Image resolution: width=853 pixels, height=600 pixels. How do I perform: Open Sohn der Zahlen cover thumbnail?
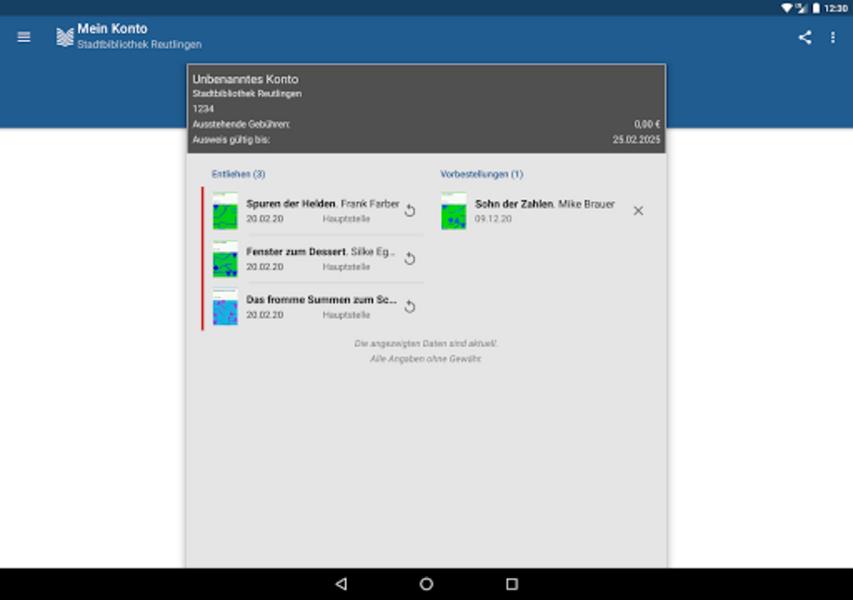pos(454,211)
